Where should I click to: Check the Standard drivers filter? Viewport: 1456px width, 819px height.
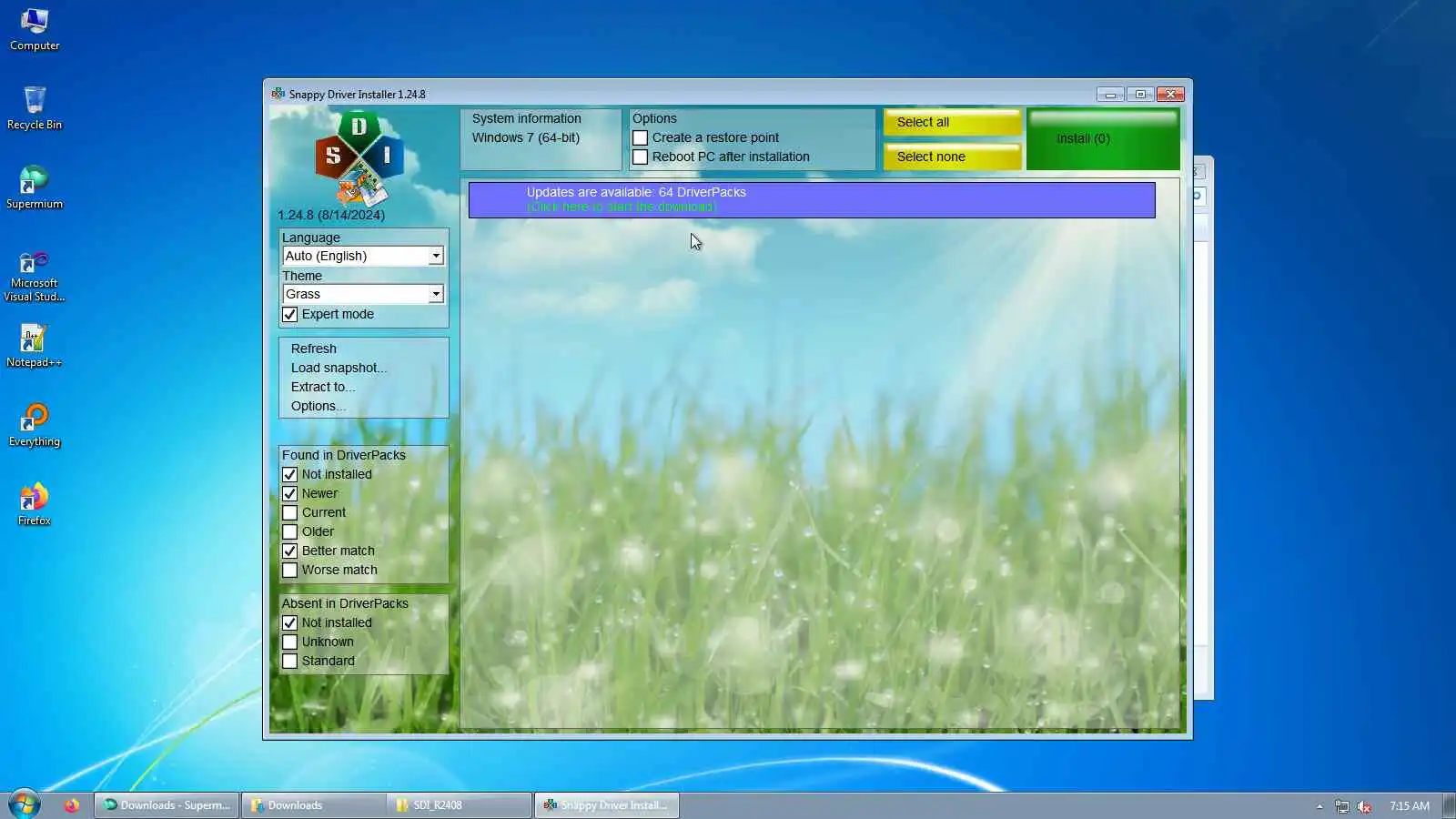pos(289,661)
